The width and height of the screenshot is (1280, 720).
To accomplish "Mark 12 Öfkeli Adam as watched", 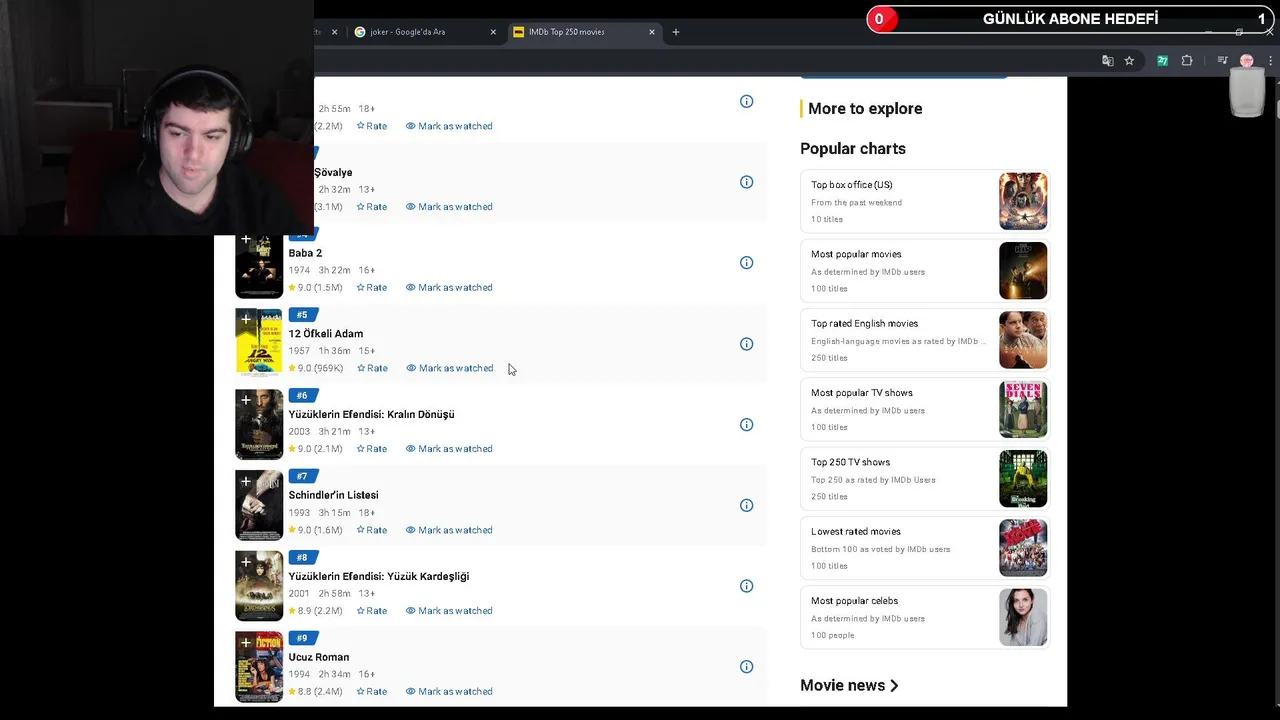I will [x=449, y=368].
